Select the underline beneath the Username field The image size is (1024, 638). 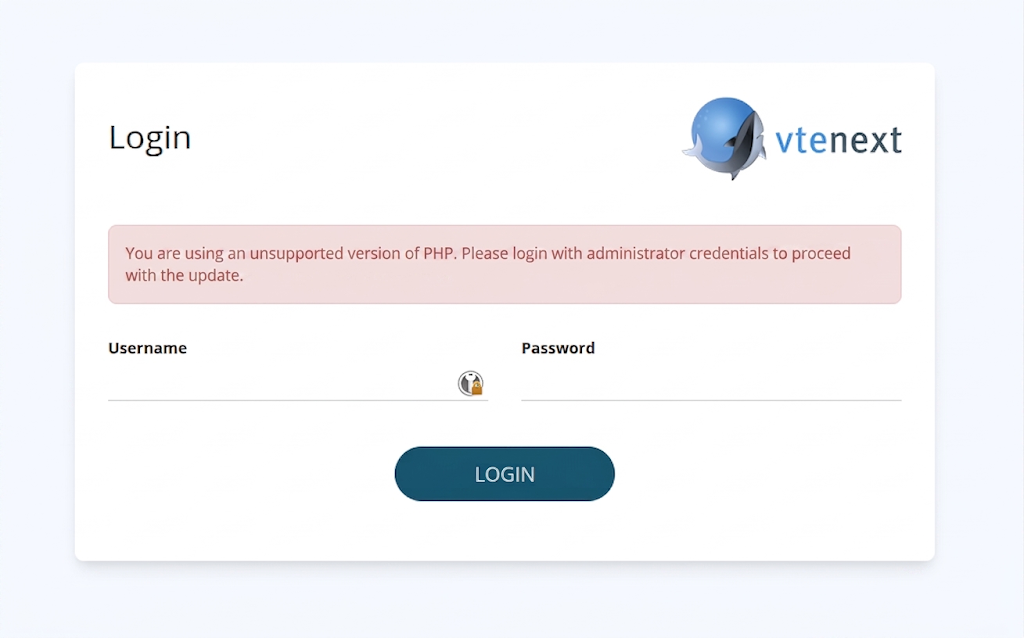point(298,400)
